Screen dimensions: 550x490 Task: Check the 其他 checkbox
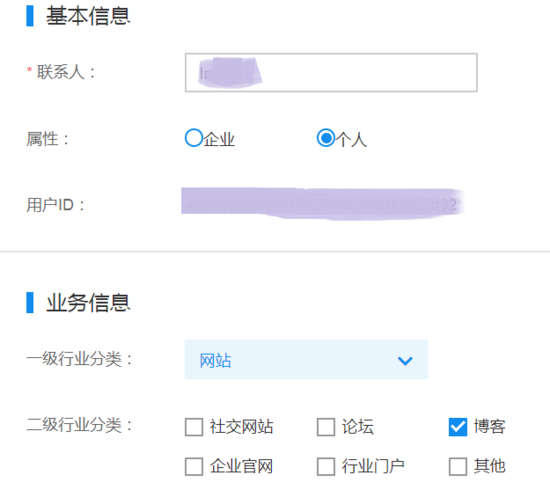tap(458, 466)
